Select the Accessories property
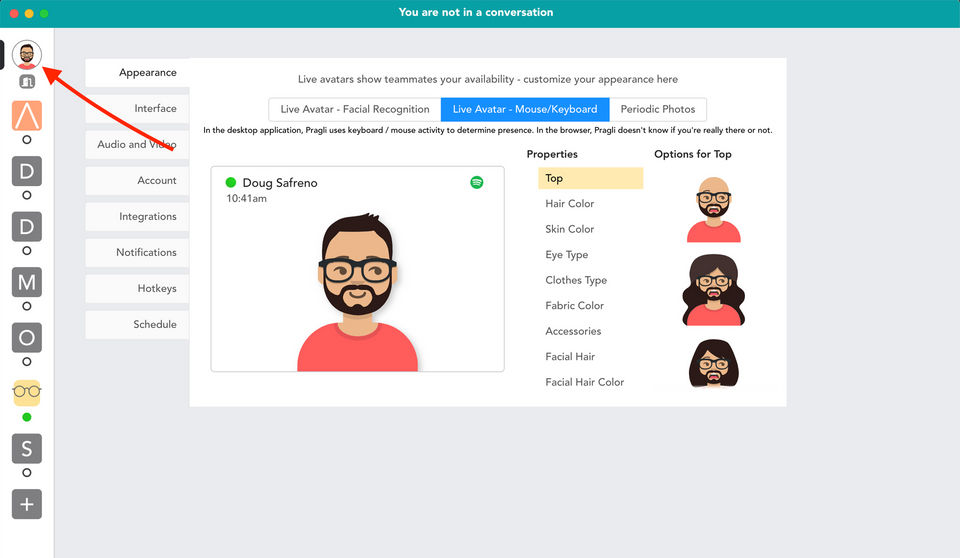Viewport: 960px width, 558px height. click(x=573, y=331)
